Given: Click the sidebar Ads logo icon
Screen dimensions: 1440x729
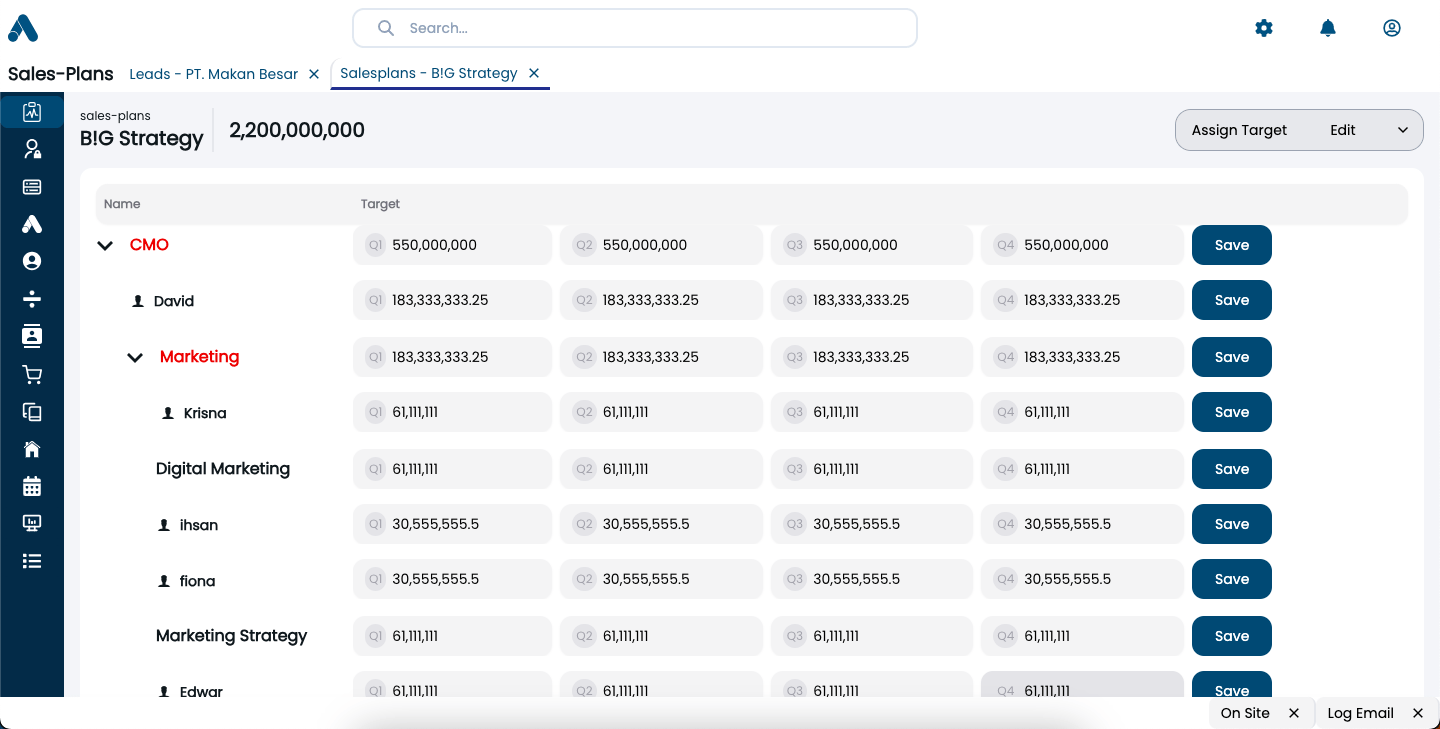Looking at the screenshot, I should (x=32, y=224).
